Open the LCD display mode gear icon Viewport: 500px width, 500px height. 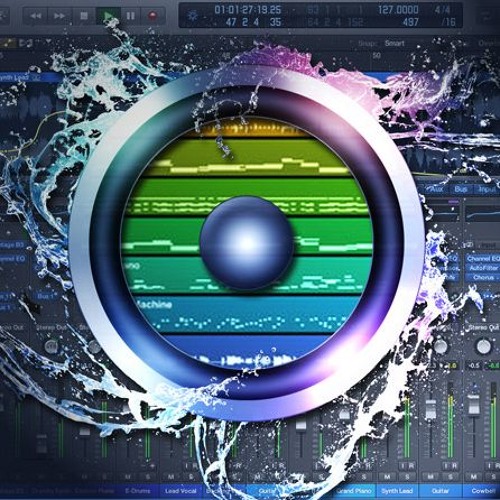[193, 16]
